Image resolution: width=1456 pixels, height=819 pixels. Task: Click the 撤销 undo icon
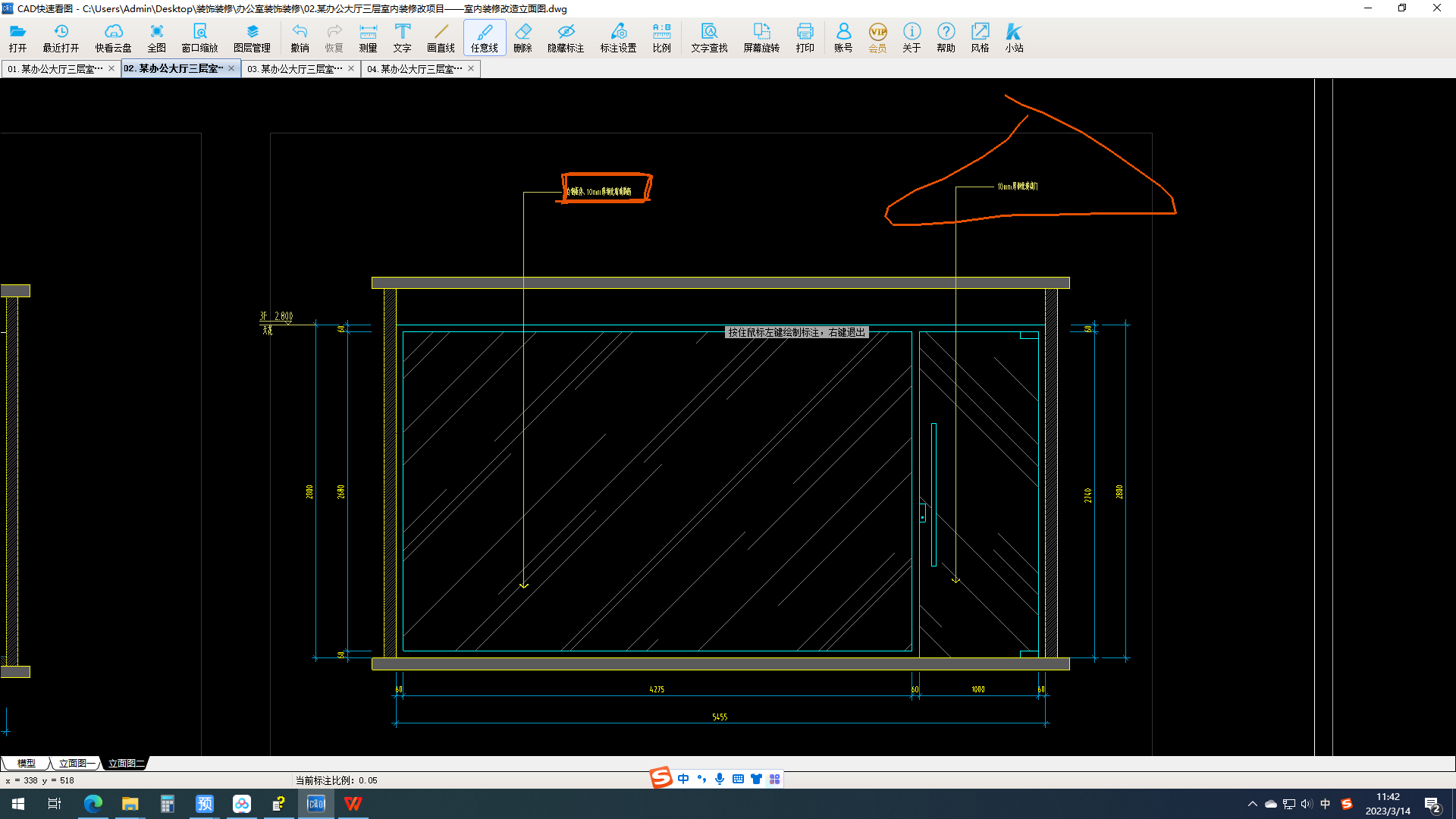(x=300, y=38)
